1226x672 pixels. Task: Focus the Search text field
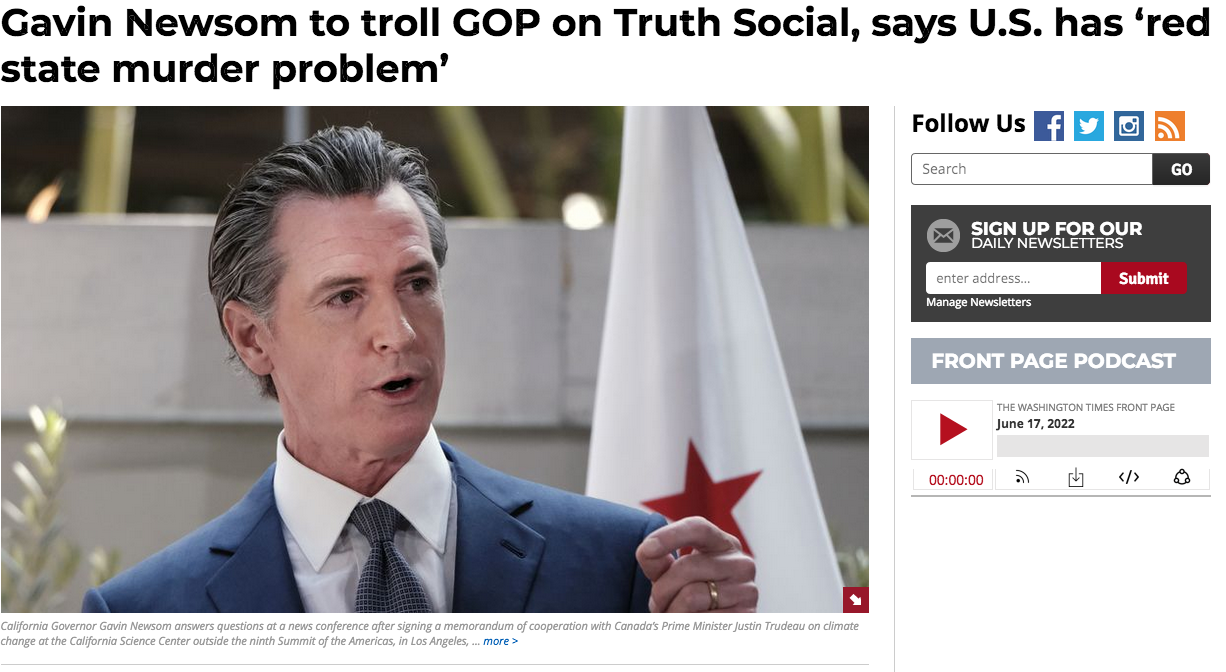[1032, 169]
